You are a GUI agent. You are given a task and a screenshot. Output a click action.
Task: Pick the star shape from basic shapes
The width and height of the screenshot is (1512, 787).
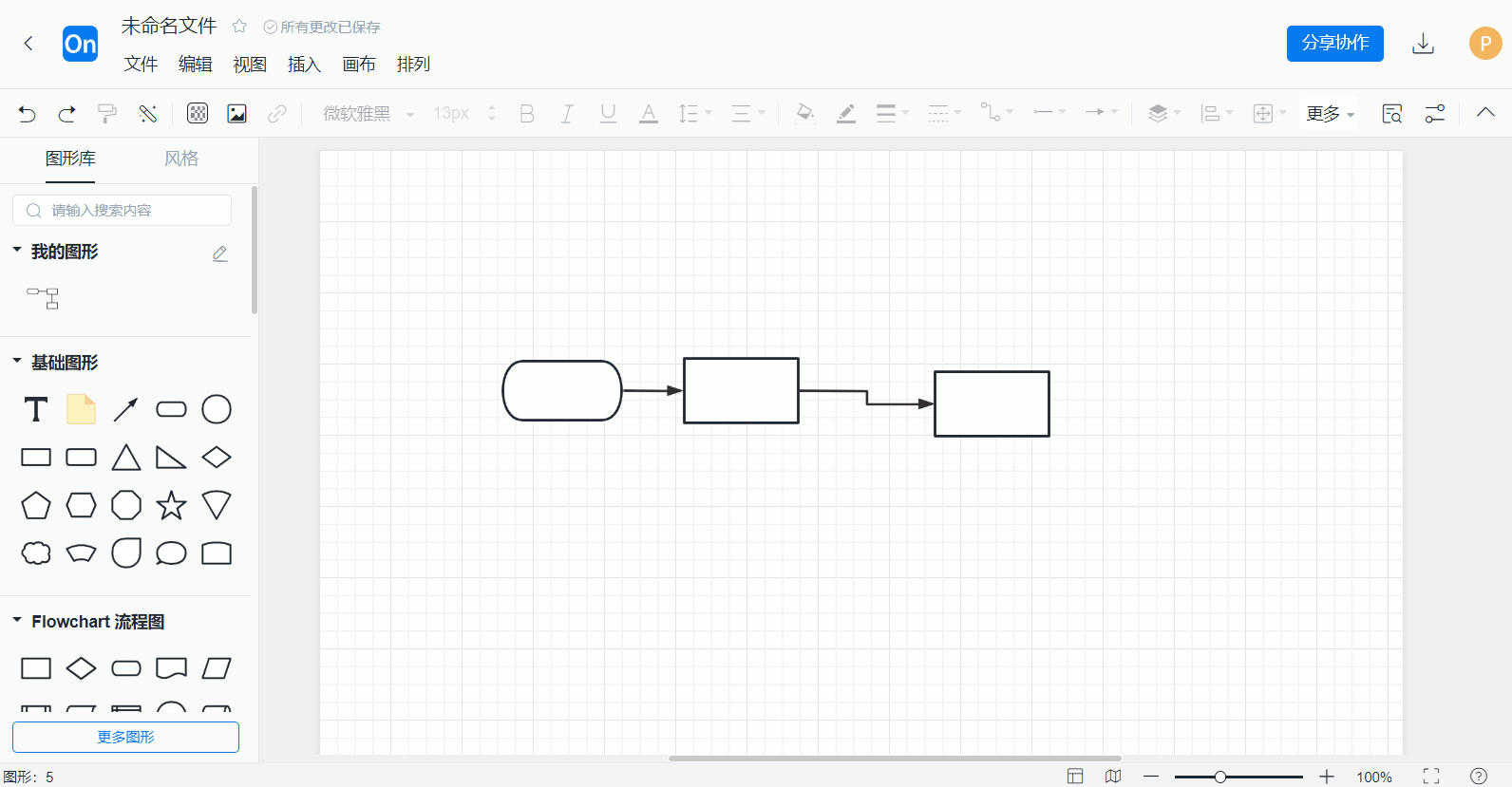[171, 505]
